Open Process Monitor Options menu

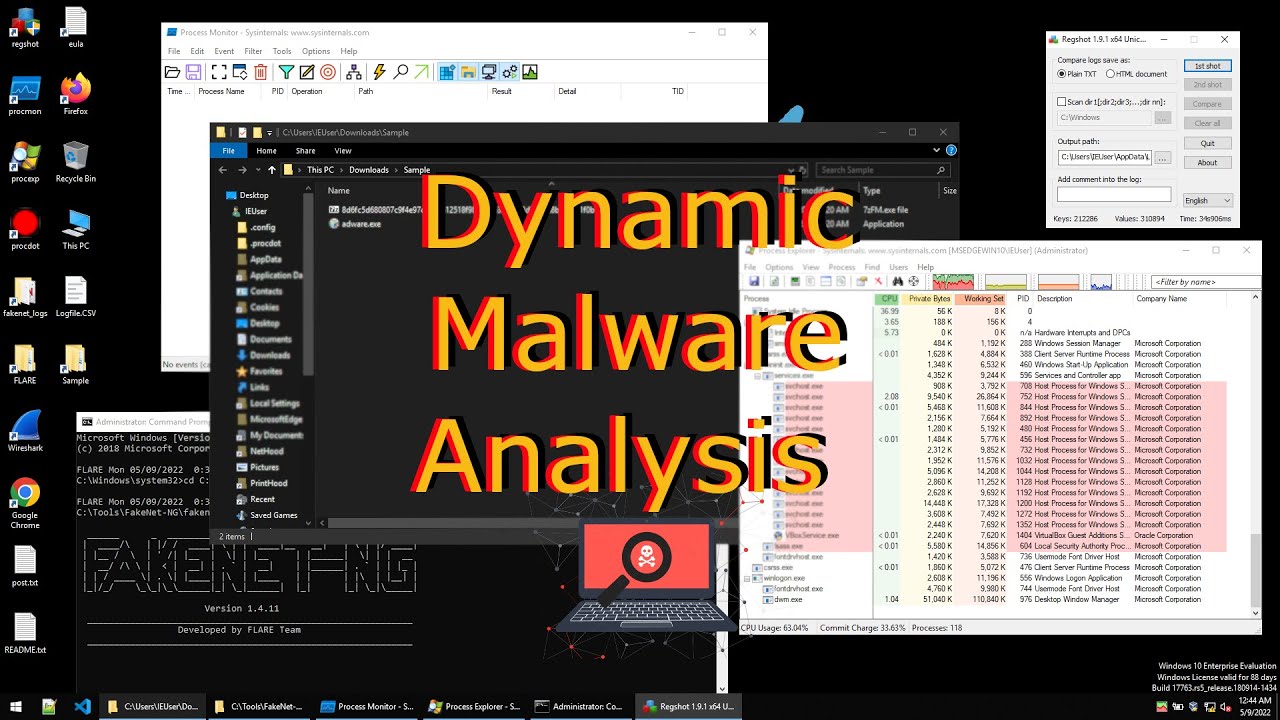click(316, 51)
